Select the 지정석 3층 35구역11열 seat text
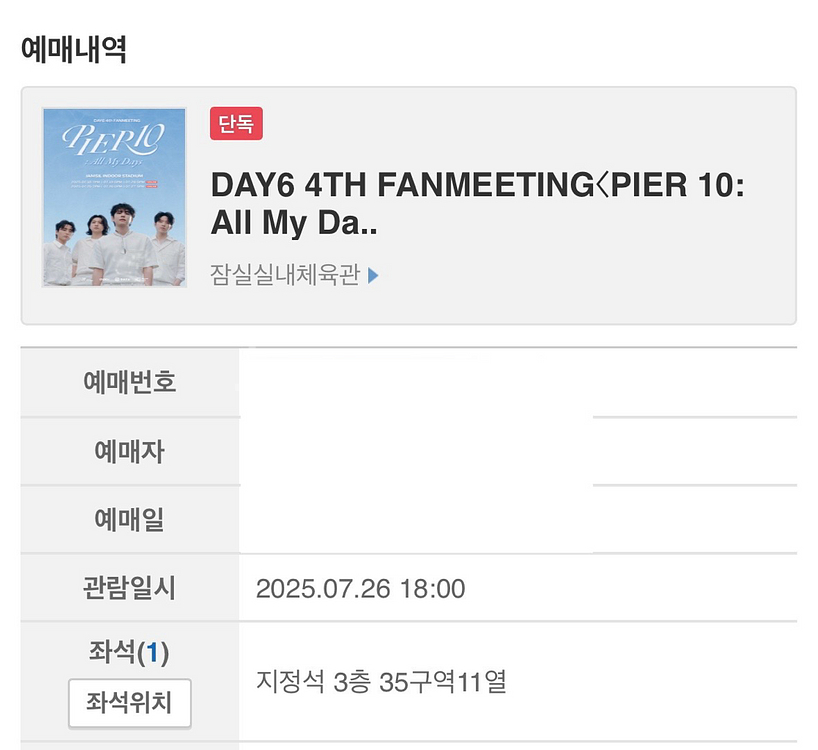The width and height of the screenshot is (818, 750). 381,681
